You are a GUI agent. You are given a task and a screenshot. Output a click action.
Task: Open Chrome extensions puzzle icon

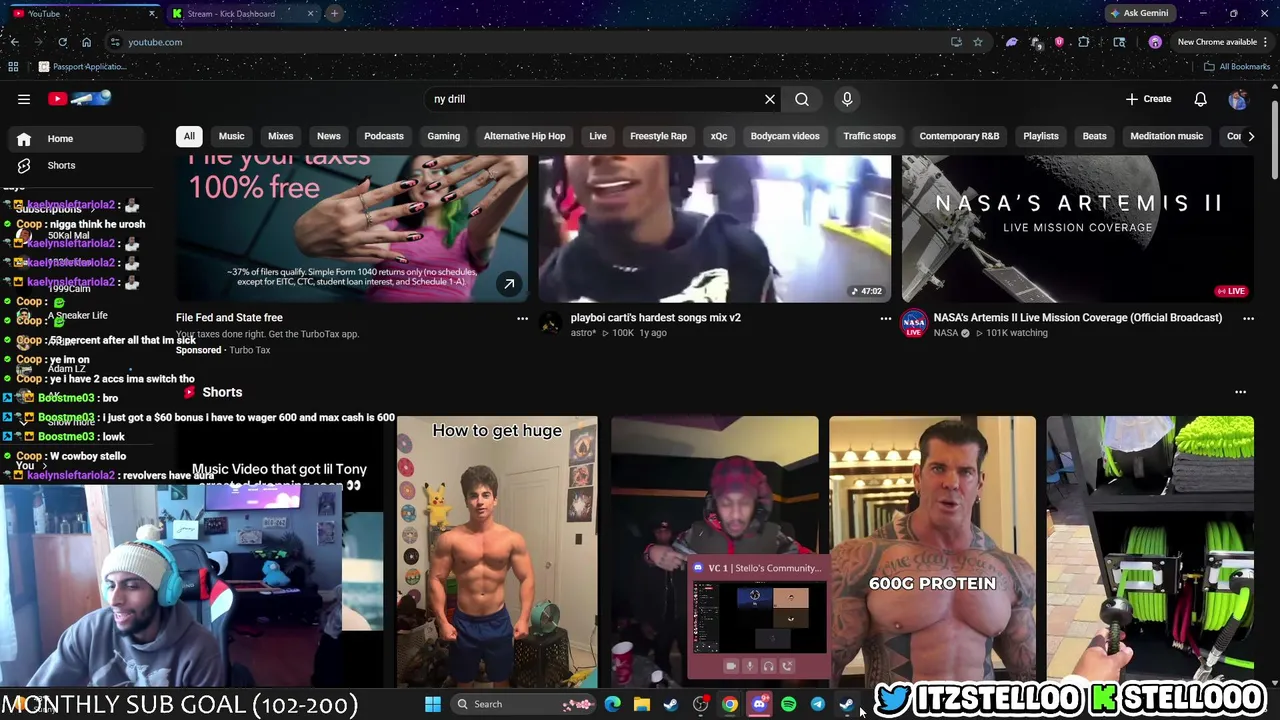coord(1083,42)
